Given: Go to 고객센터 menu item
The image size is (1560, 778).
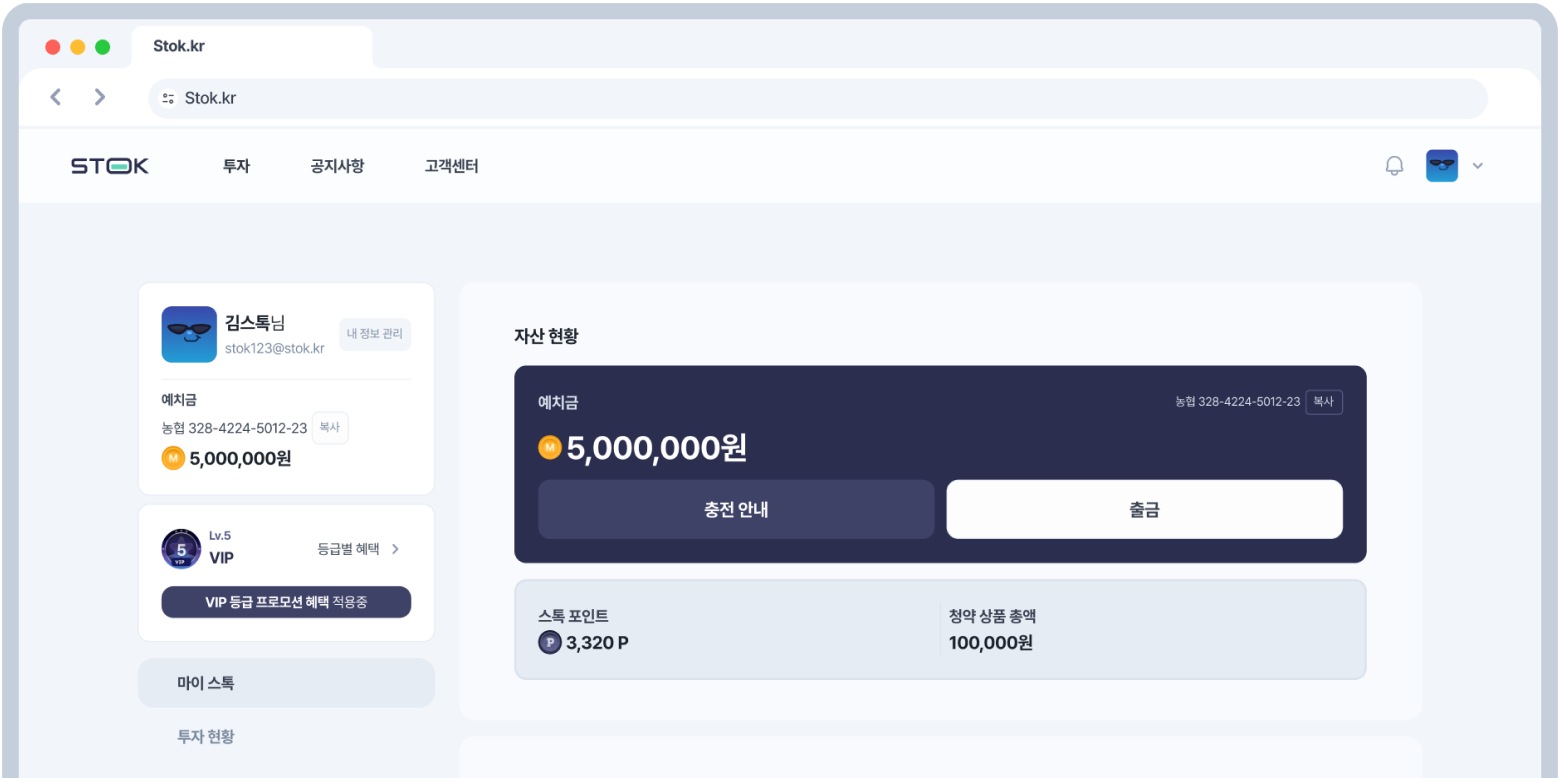Looking at the screenshot, I should [451, 166].
